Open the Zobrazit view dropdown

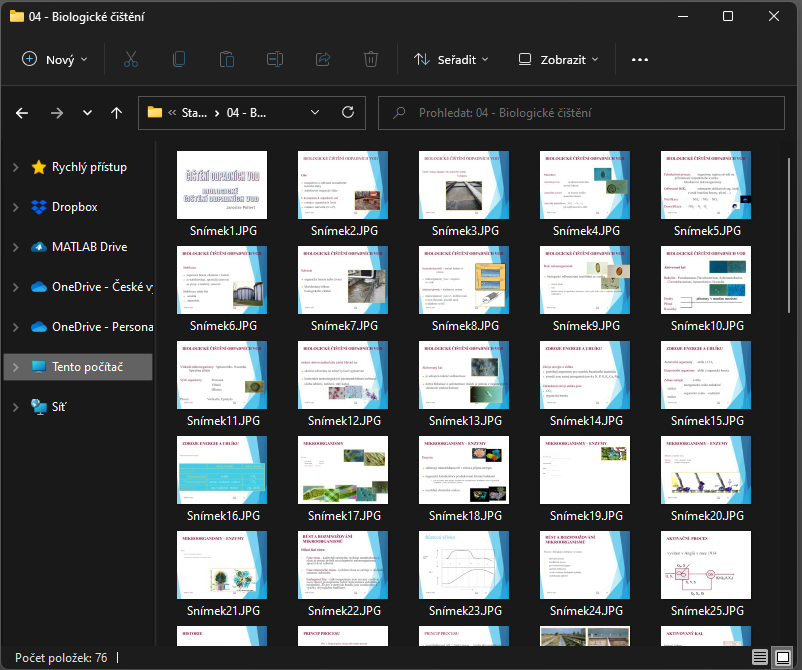point(558,59)
